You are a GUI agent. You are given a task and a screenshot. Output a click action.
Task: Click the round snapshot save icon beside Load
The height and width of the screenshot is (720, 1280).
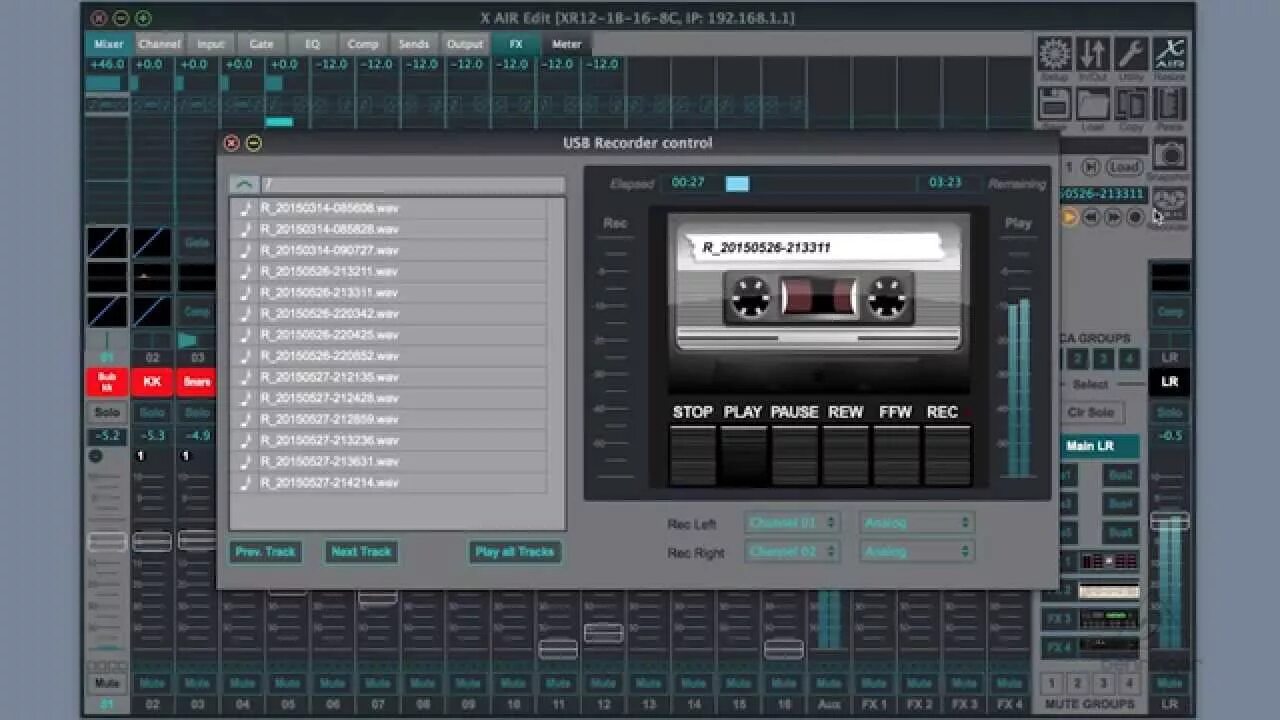(1091, 167)
